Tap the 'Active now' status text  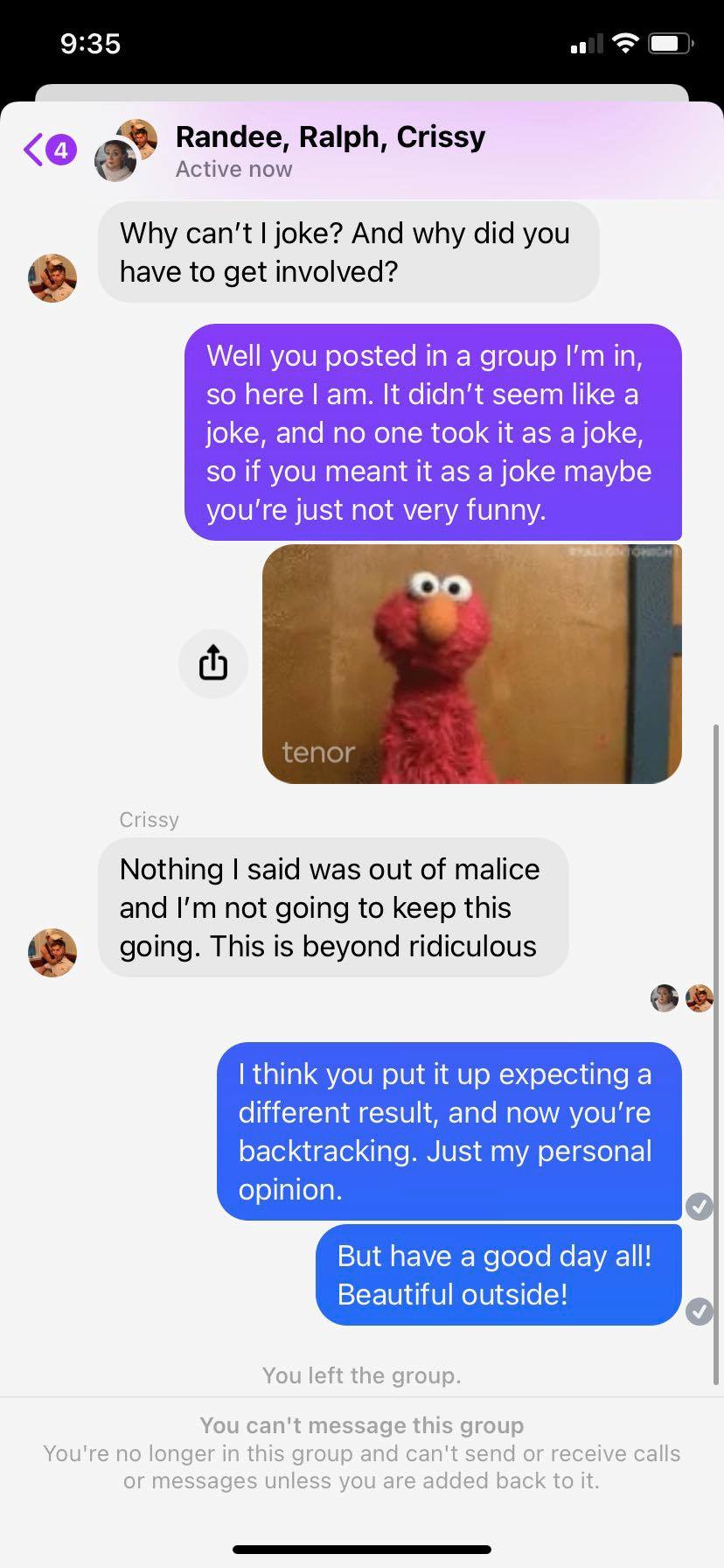(233, 169)
